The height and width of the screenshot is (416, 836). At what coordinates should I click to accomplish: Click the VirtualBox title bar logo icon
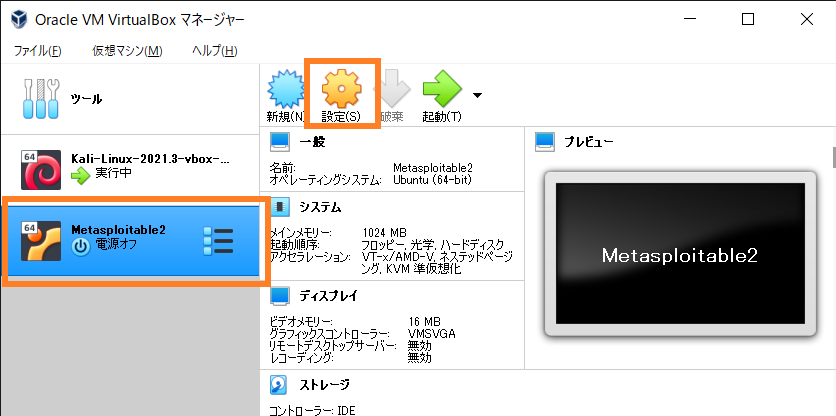[x=20, y=20]
